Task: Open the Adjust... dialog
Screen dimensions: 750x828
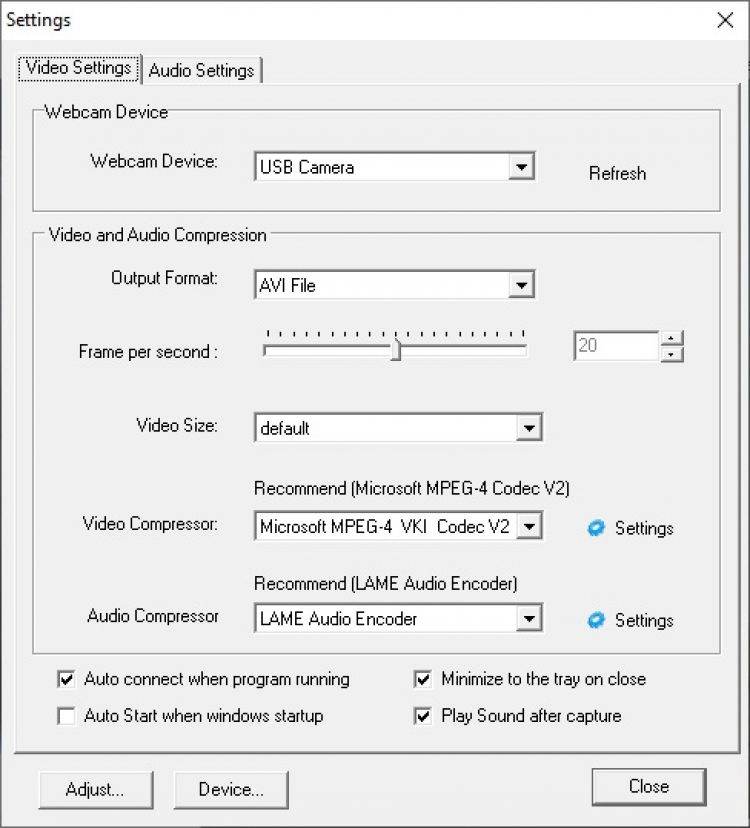Action: [95, 789]
